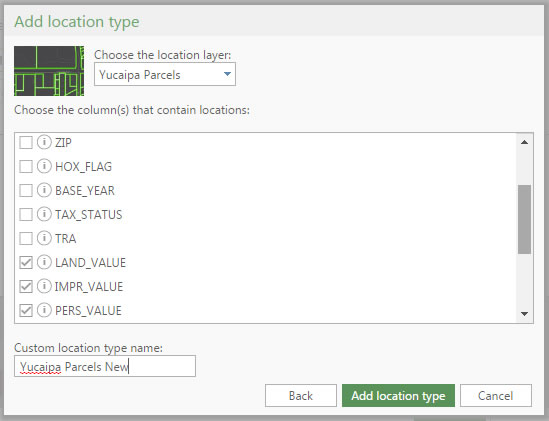Open the BASE_YEAR info icon
Screen dimensions: 549x421
44,190
